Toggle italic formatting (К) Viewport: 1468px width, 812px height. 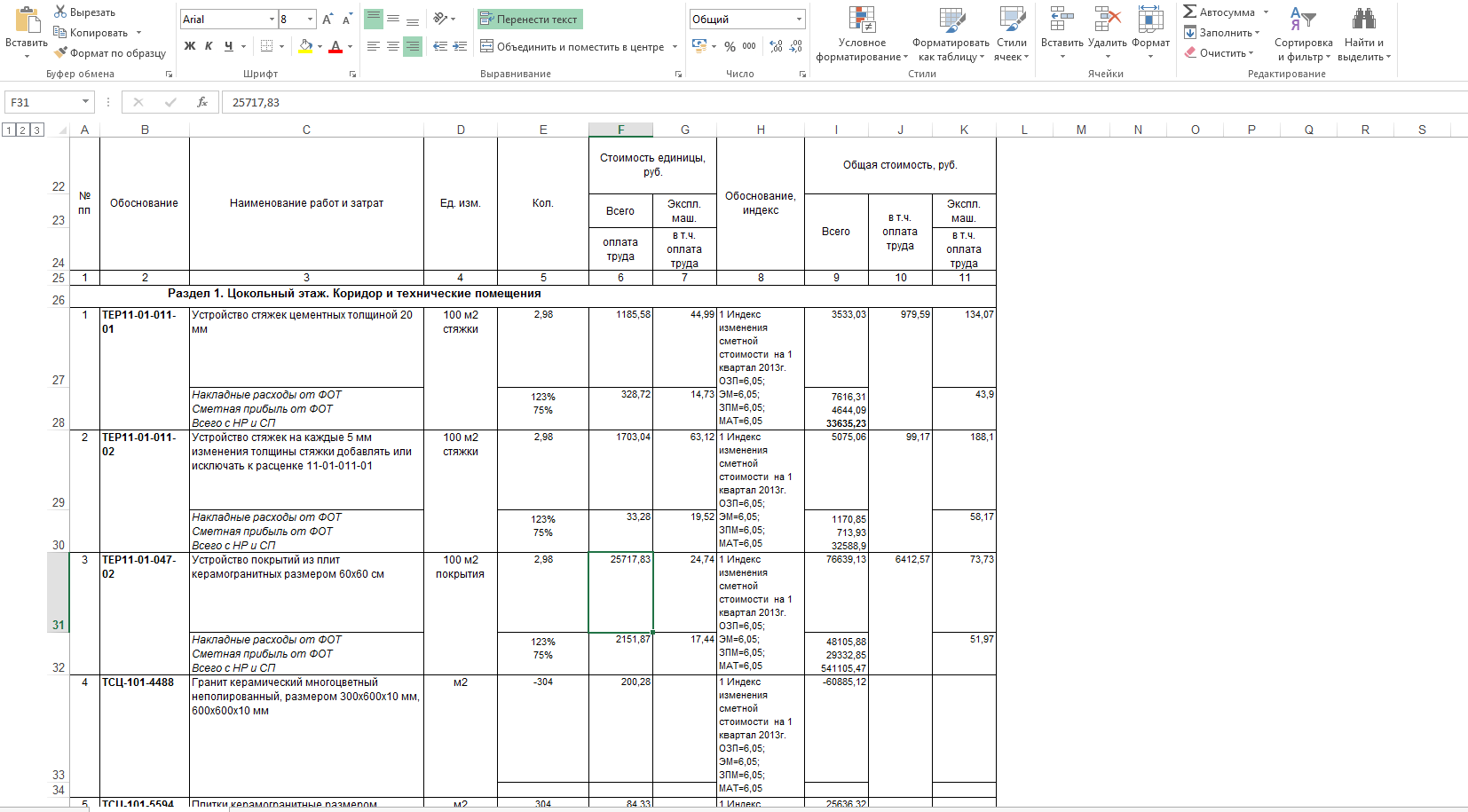coord(209,46)
